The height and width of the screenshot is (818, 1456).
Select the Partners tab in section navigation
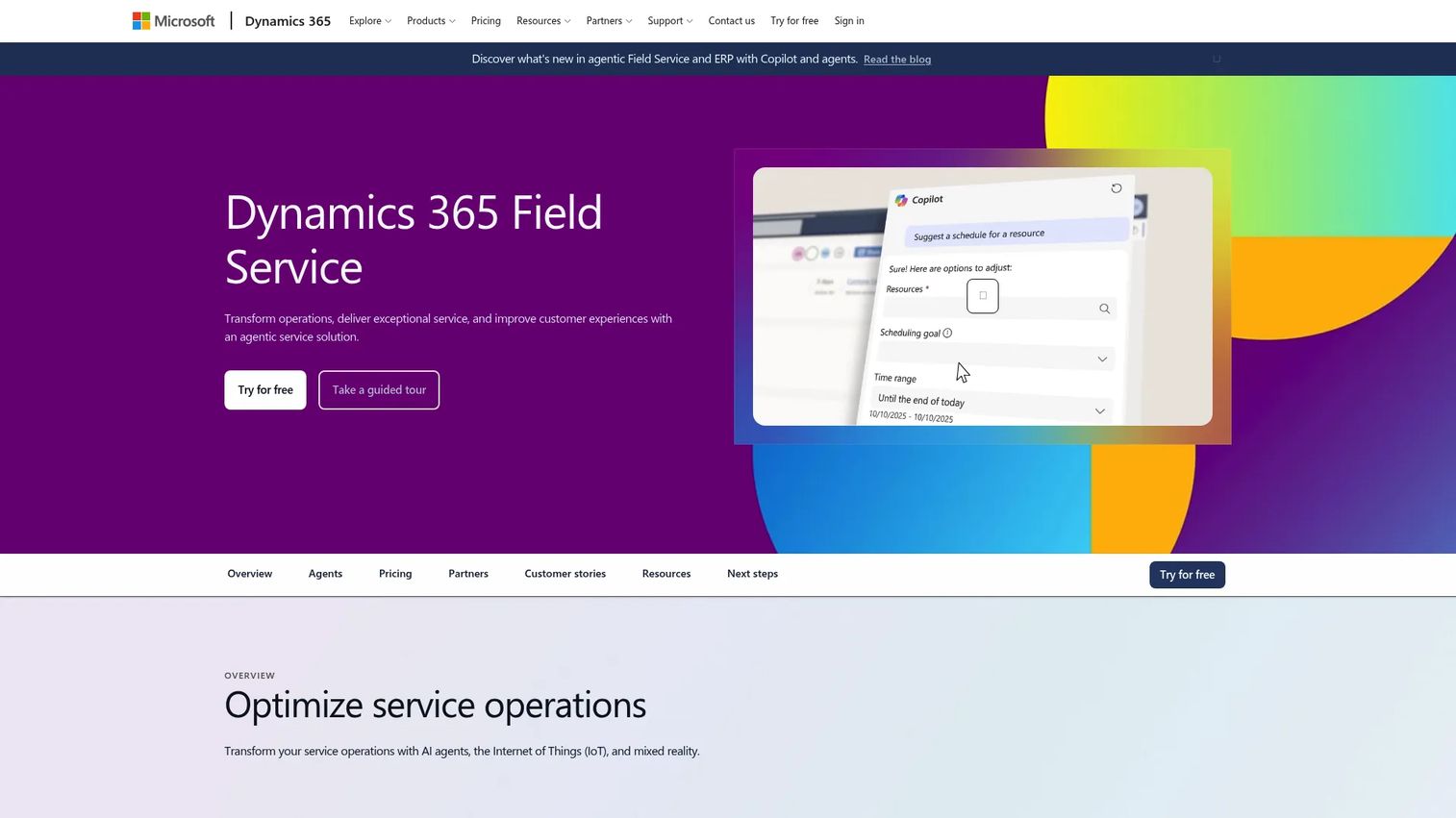coord(468,574)
